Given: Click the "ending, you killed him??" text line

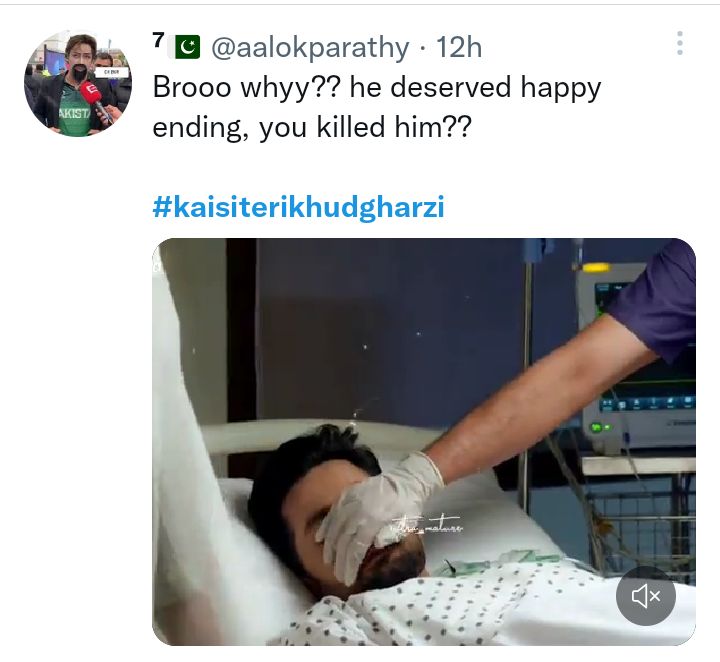Looking at the screenshot, I should pos(312,127).
